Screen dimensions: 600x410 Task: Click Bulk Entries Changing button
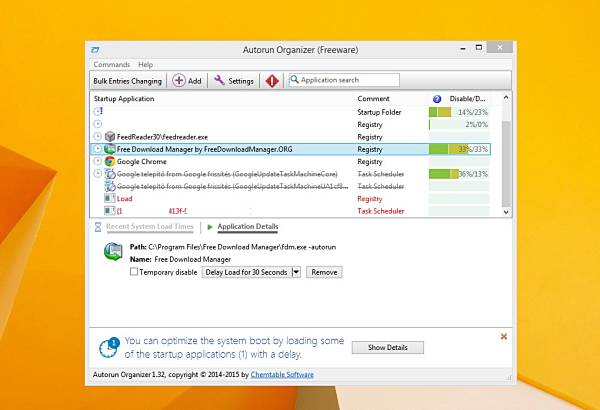pos(127,81)
